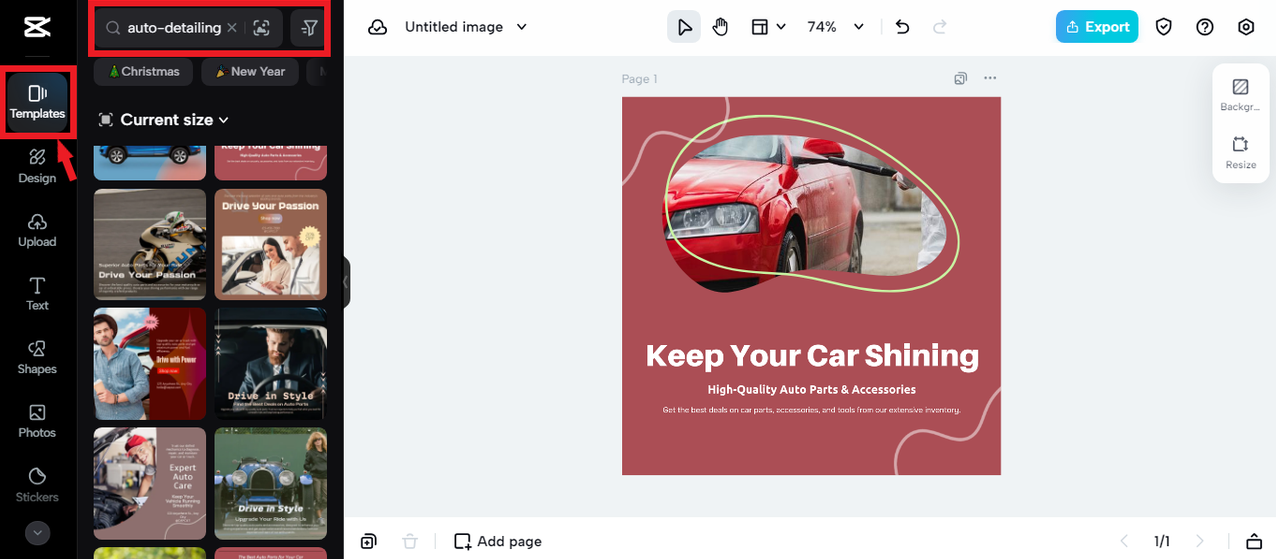Open the Stickers sidebar tab
This screenshot has height=559, width=1276.
37,485
